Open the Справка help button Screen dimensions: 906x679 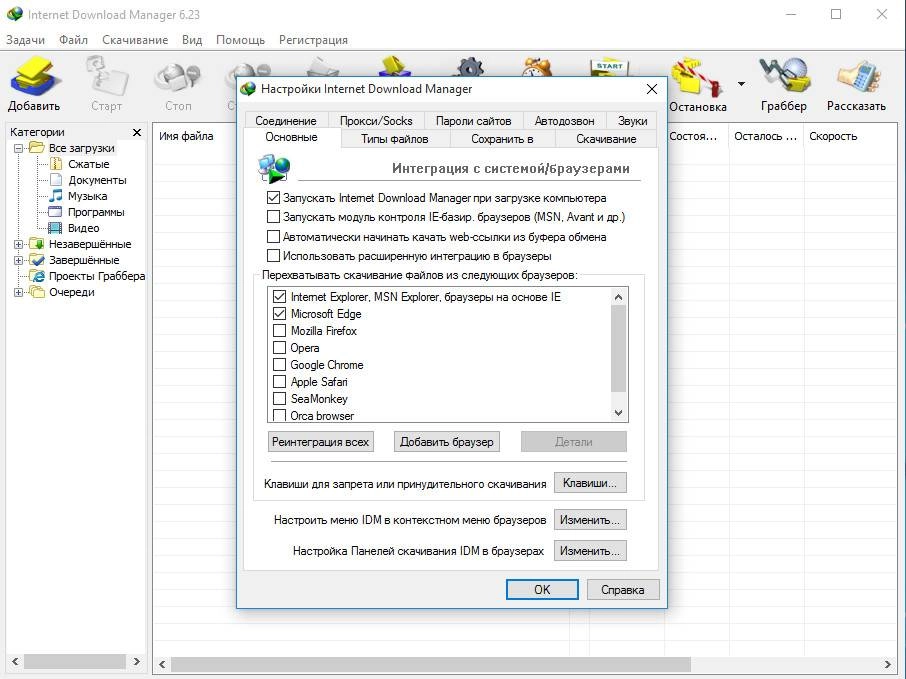point(623,590)
